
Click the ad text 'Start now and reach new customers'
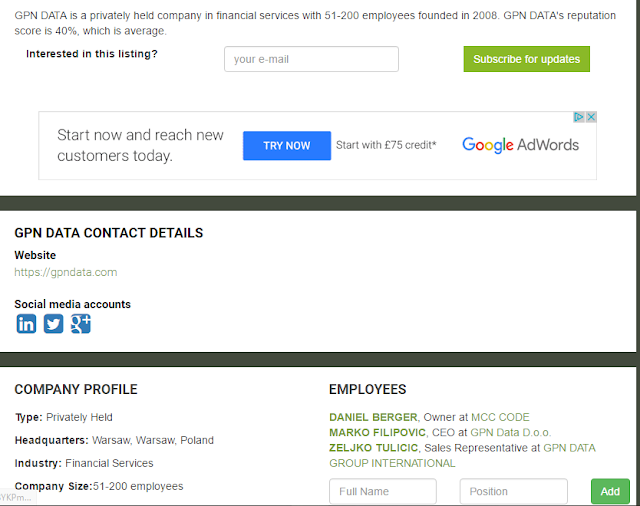[x=140, y=145]
